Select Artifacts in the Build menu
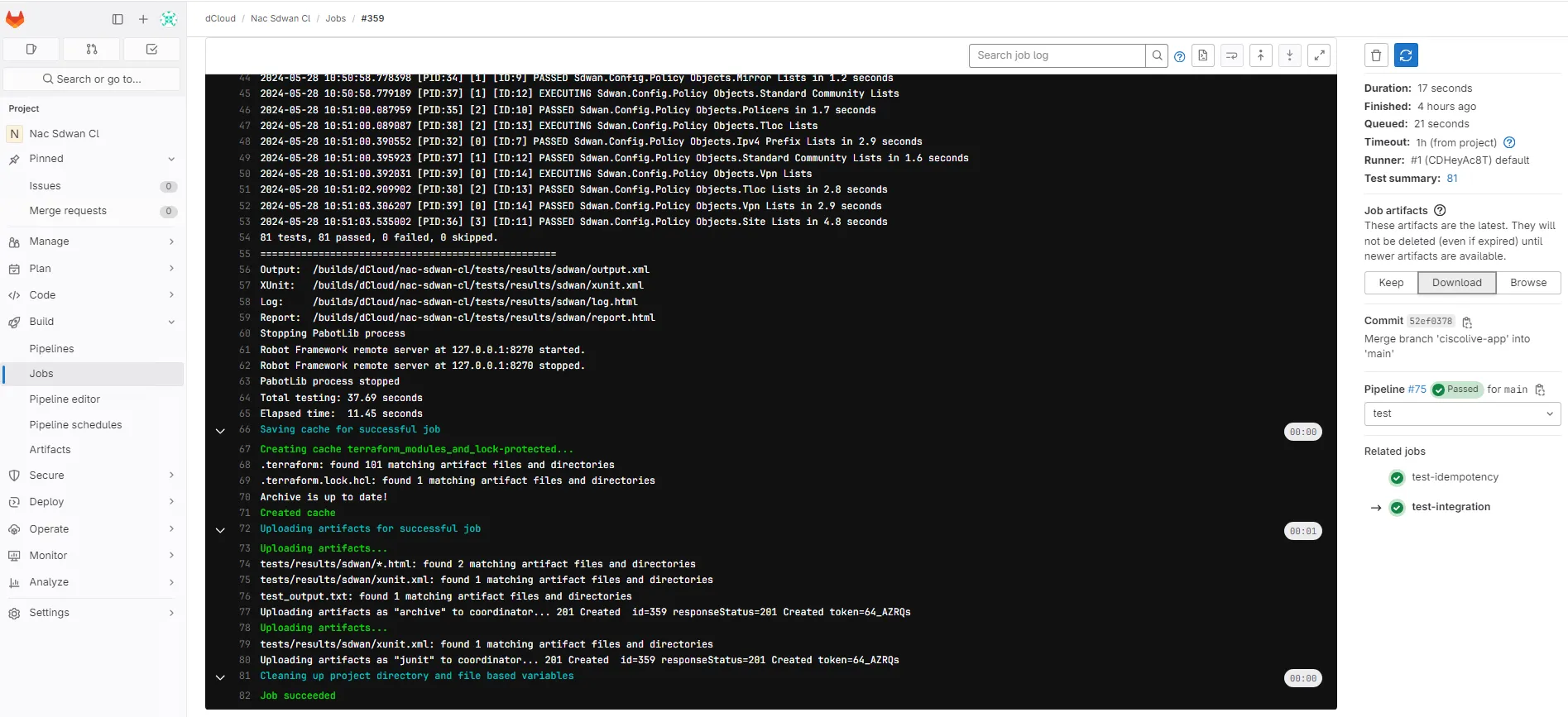1568x717 pixels. click(x=50, y=450)
